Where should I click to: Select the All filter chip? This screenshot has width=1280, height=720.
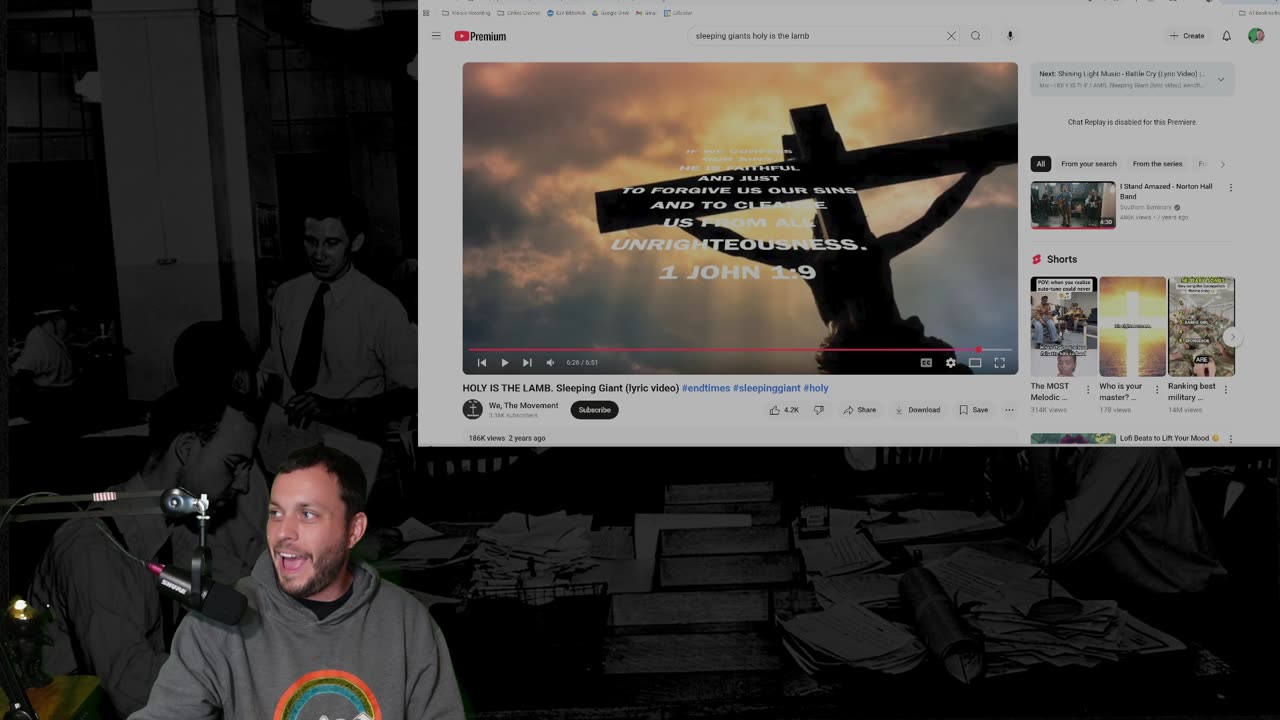coord(1040,164)
